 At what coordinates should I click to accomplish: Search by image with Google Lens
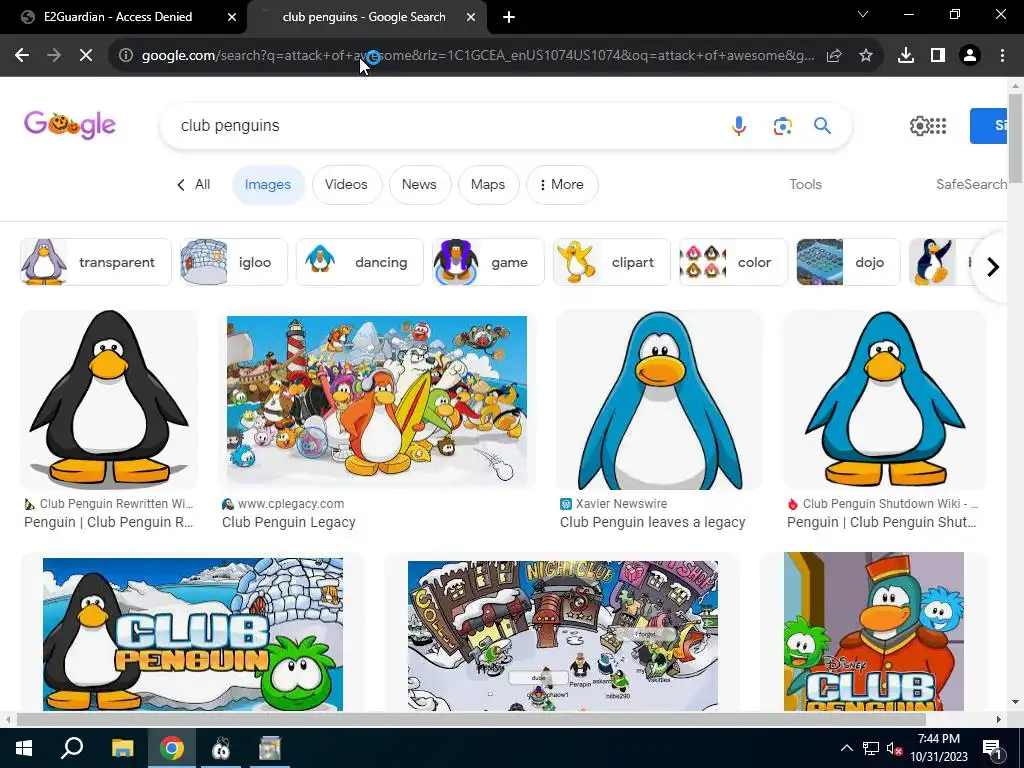coord(782,125)
